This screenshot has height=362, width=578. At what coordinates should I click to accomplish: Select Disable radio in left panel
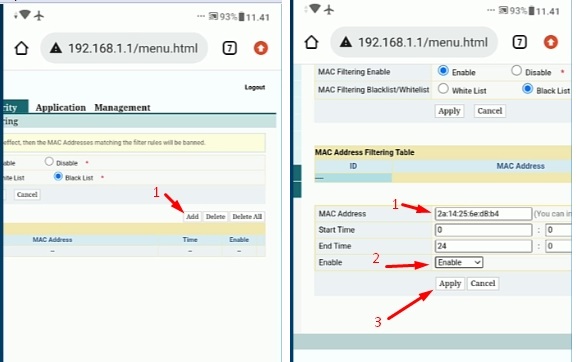(49, 161)
